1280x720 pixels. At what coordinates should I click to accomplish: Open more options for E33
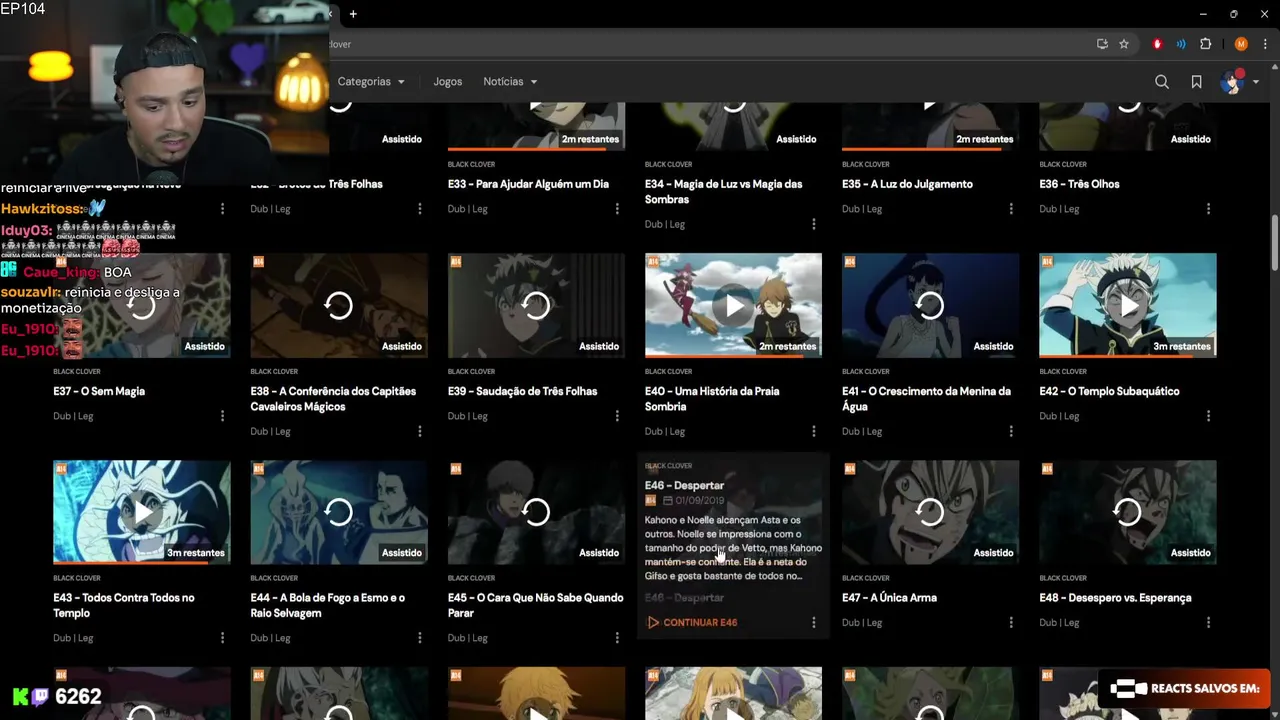tap(616, 209)
